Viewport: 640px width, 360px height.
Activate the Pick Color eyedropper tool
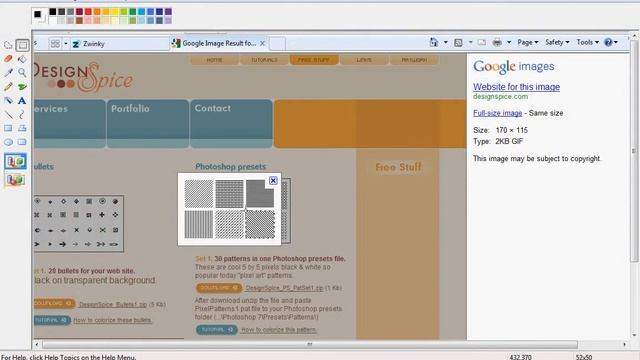point(8,73)
